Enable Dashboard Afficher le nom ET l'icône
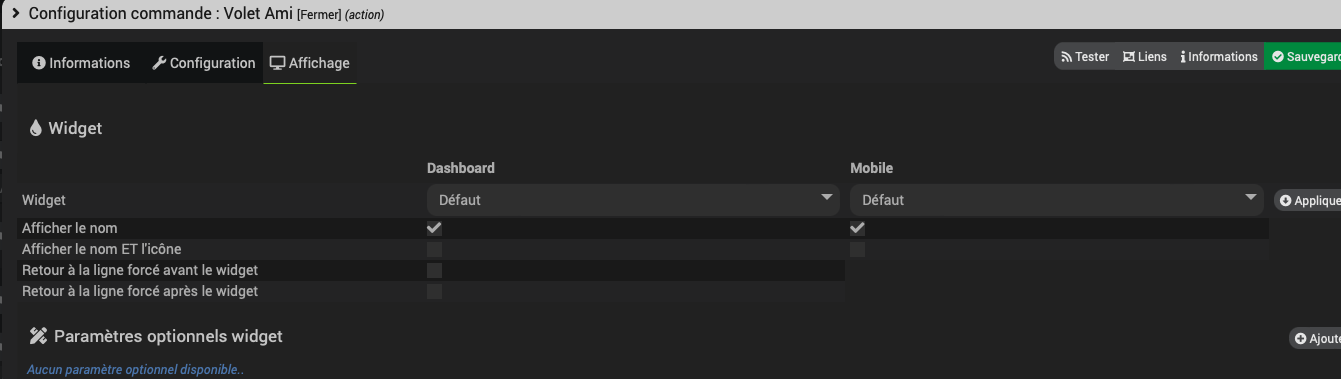Viewport: 1341px width, 379px height. click(434, 249)
